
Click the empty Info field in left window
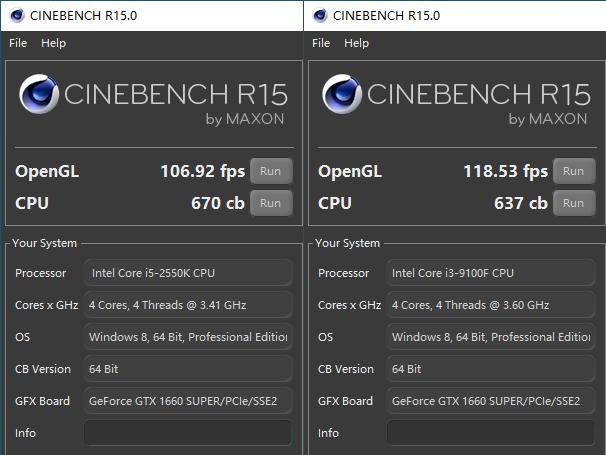click(188, 433)
